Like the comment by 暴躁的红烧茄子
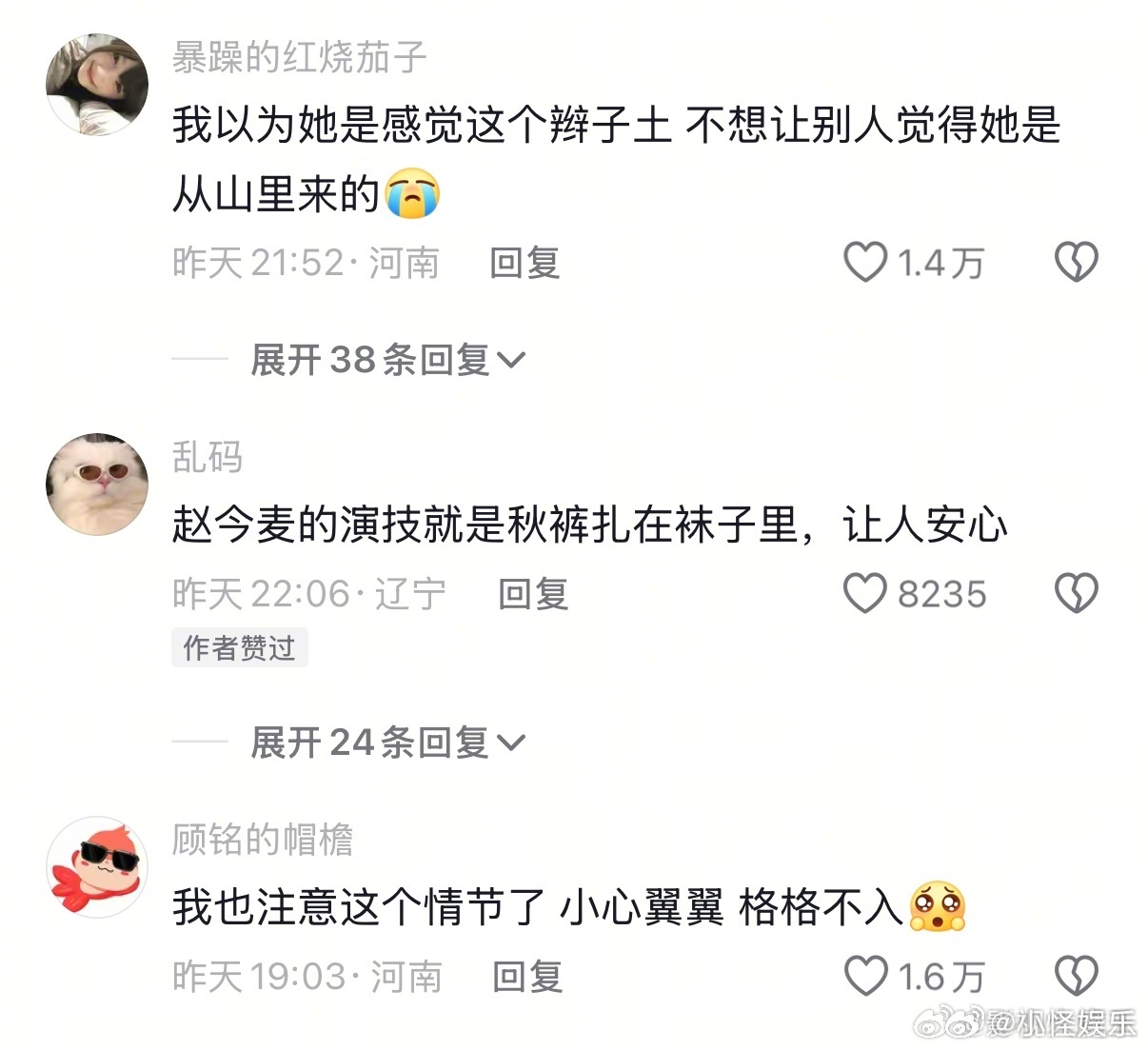 coord(865,262)
